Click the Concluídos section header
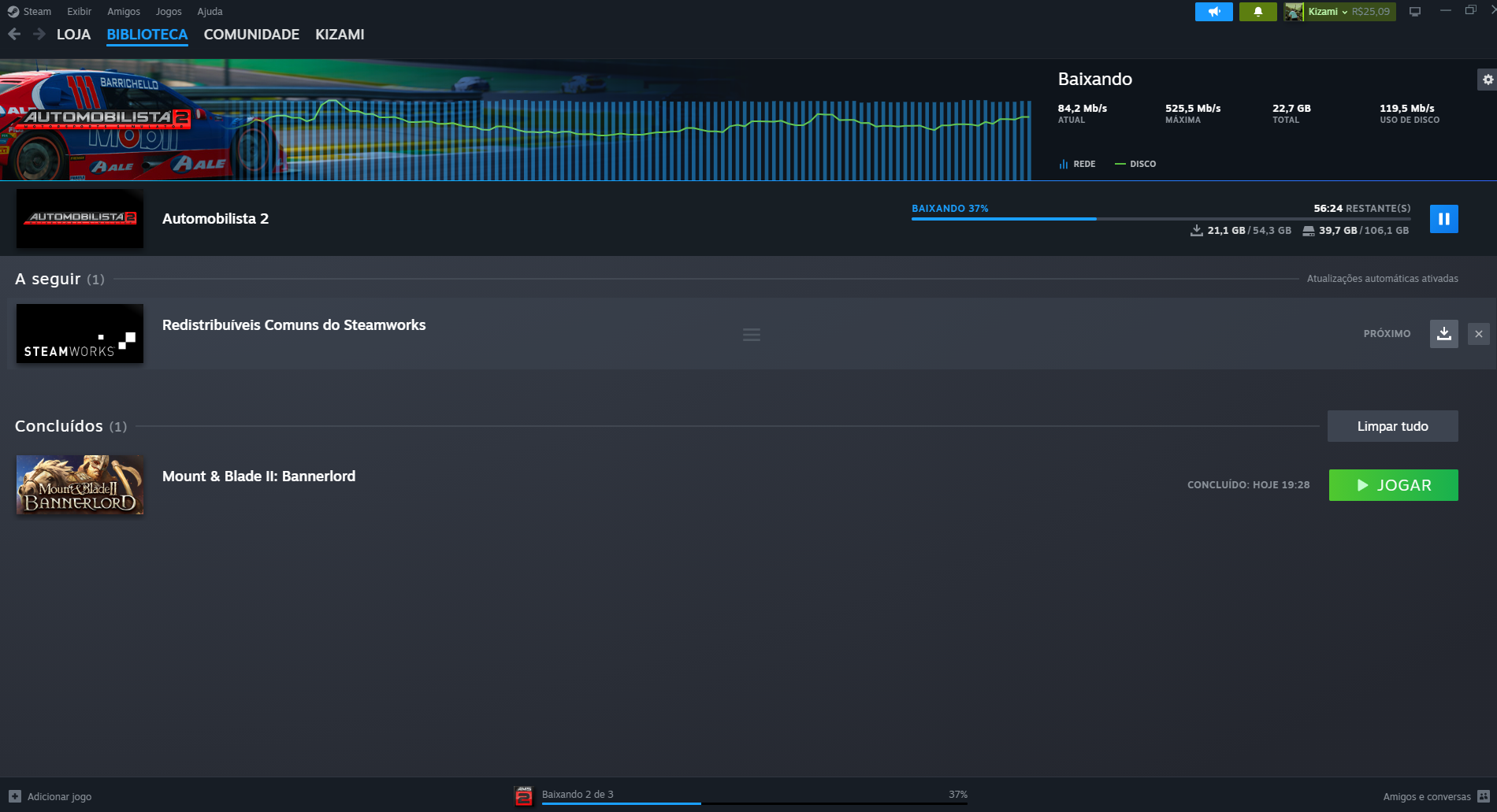Screen dimensions: 1497x812 pyautogui.click(x=71, y=426)
